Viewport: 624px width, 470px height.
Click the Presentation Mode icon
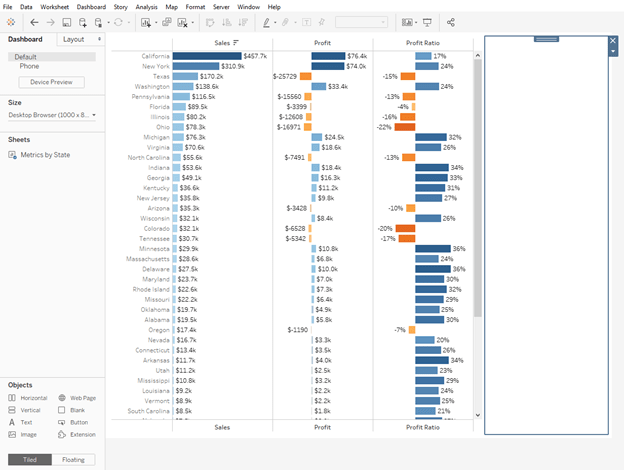click(x=428, y=22)
